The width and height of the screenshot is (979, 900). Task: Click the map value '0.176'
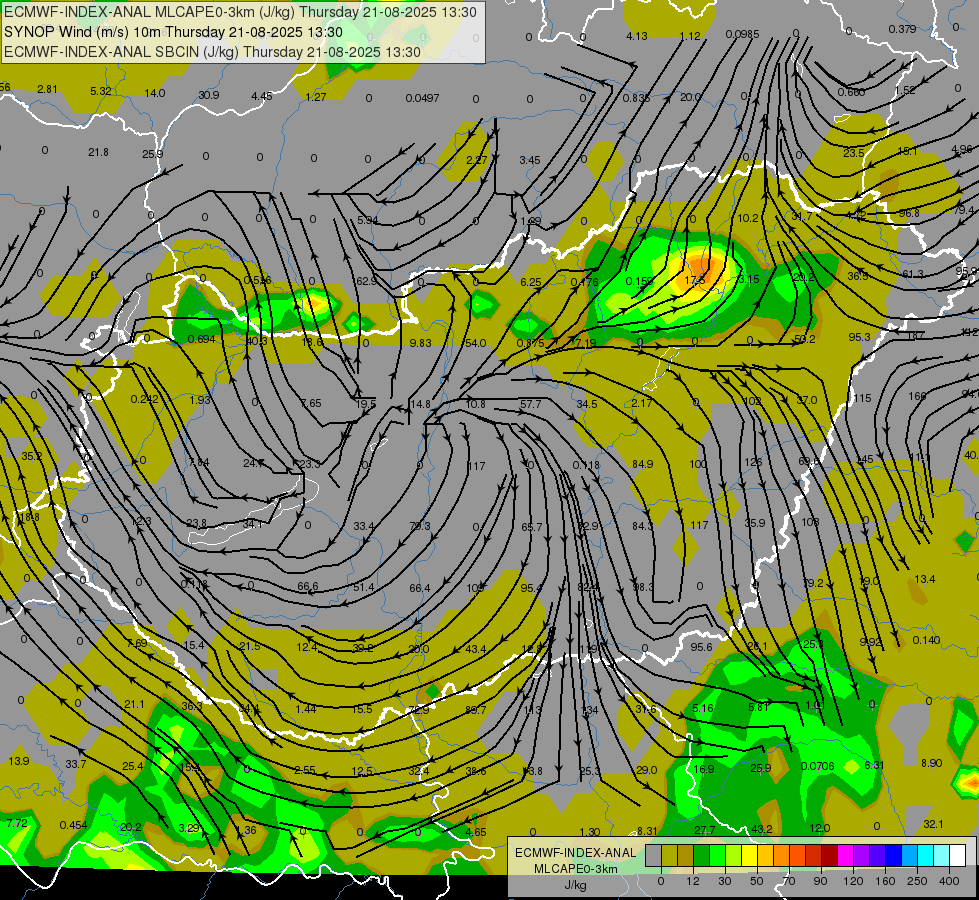pos(584,282)
